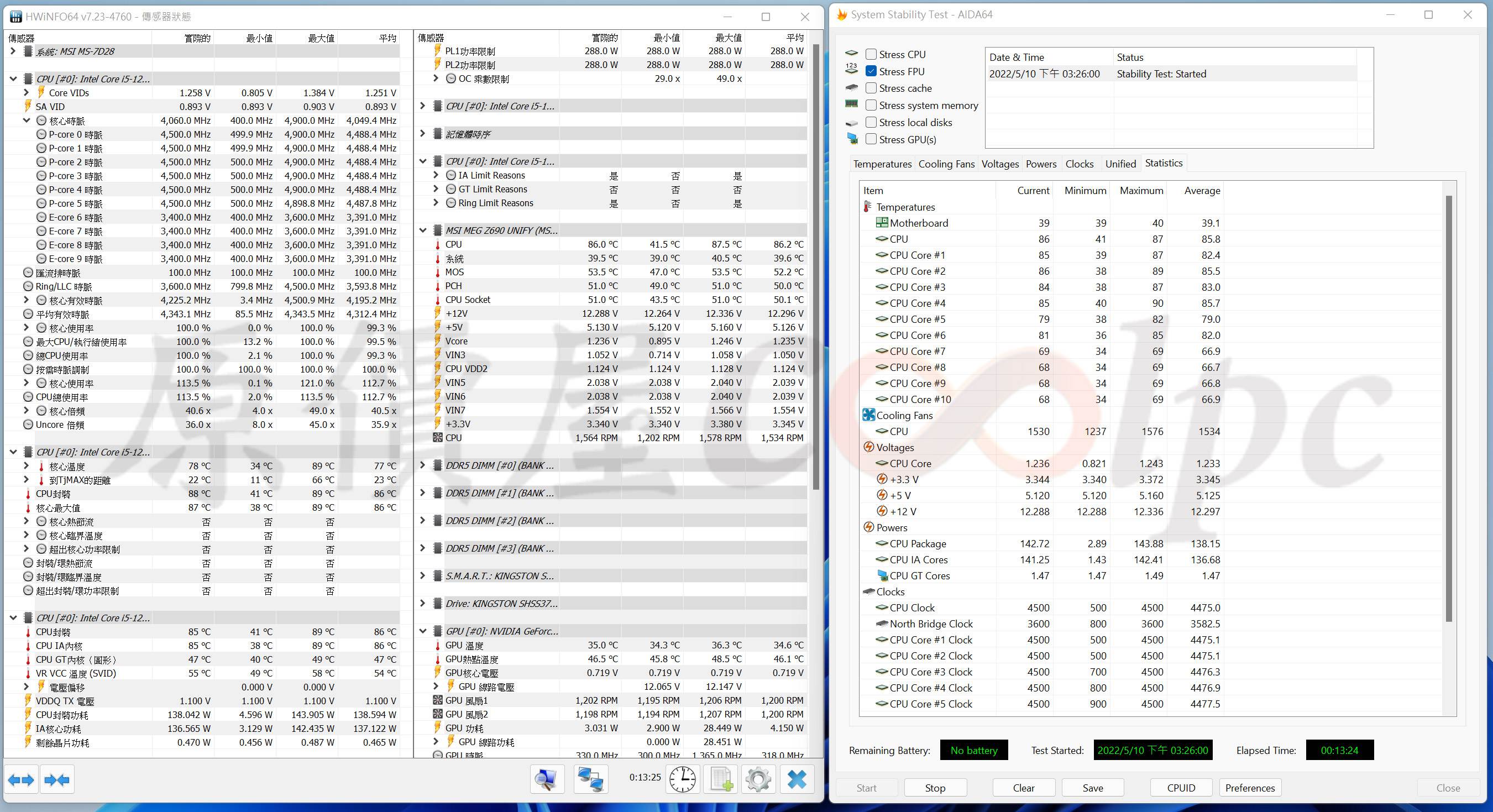Click the Clocks group icon in AIDA64
This screenshot has height=812, width=1493.
point(868,592)
